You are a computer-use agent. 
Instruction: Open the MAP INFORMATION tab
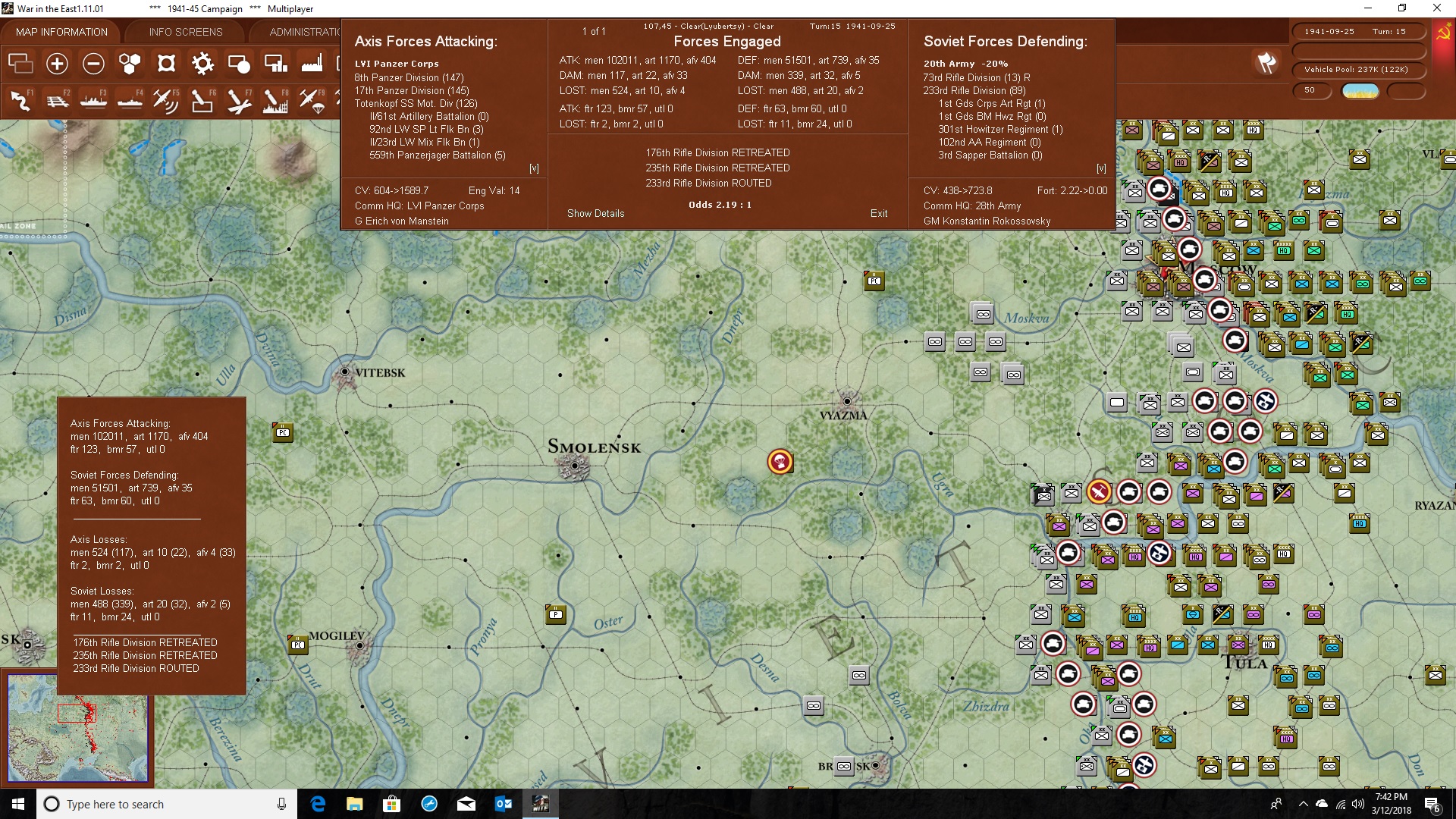[x=61, y=32]
